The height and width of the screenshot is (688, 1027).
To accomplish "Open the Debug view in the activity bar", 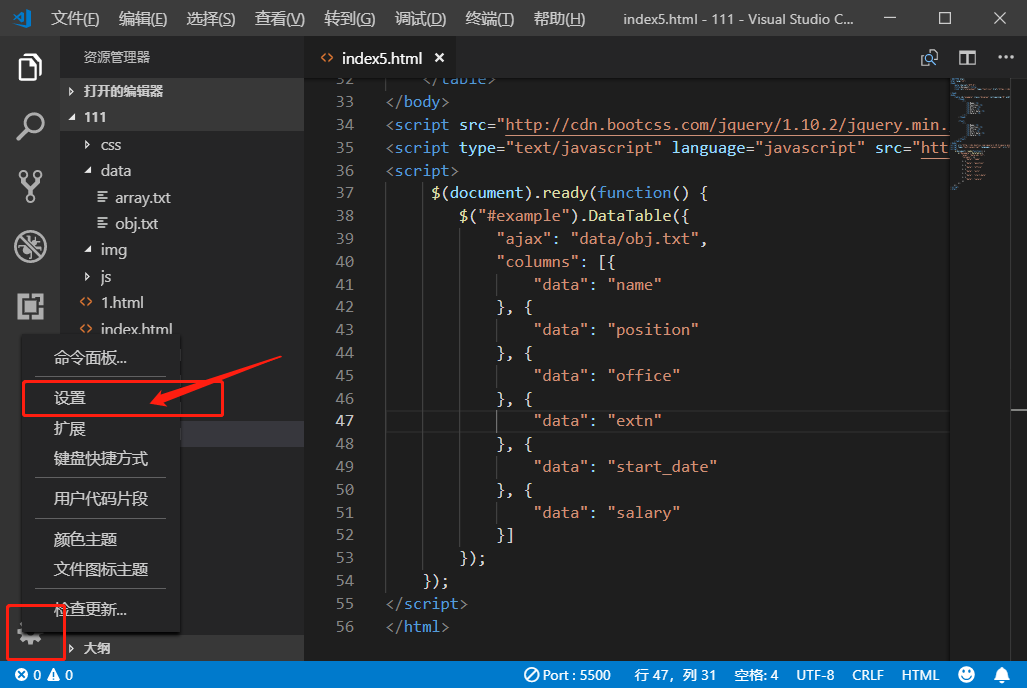I will click(29, 246).
